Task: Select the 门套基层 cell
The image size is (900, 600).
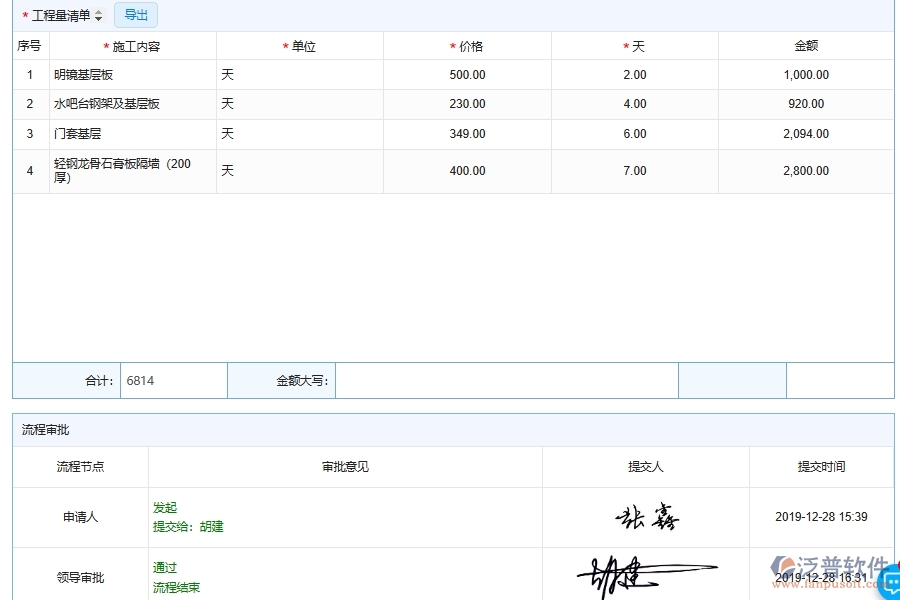Action: [133, 134]
